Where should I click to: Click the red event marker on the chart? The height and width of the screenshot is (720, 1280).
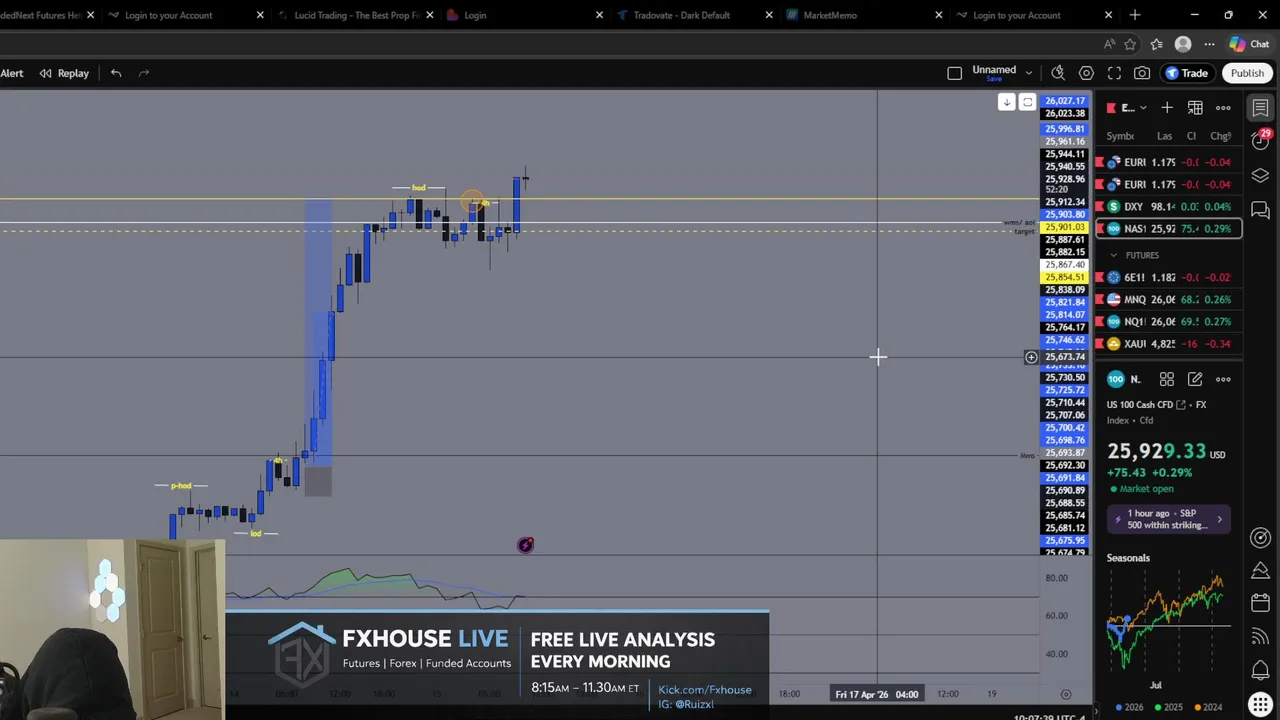click(525, 545)
